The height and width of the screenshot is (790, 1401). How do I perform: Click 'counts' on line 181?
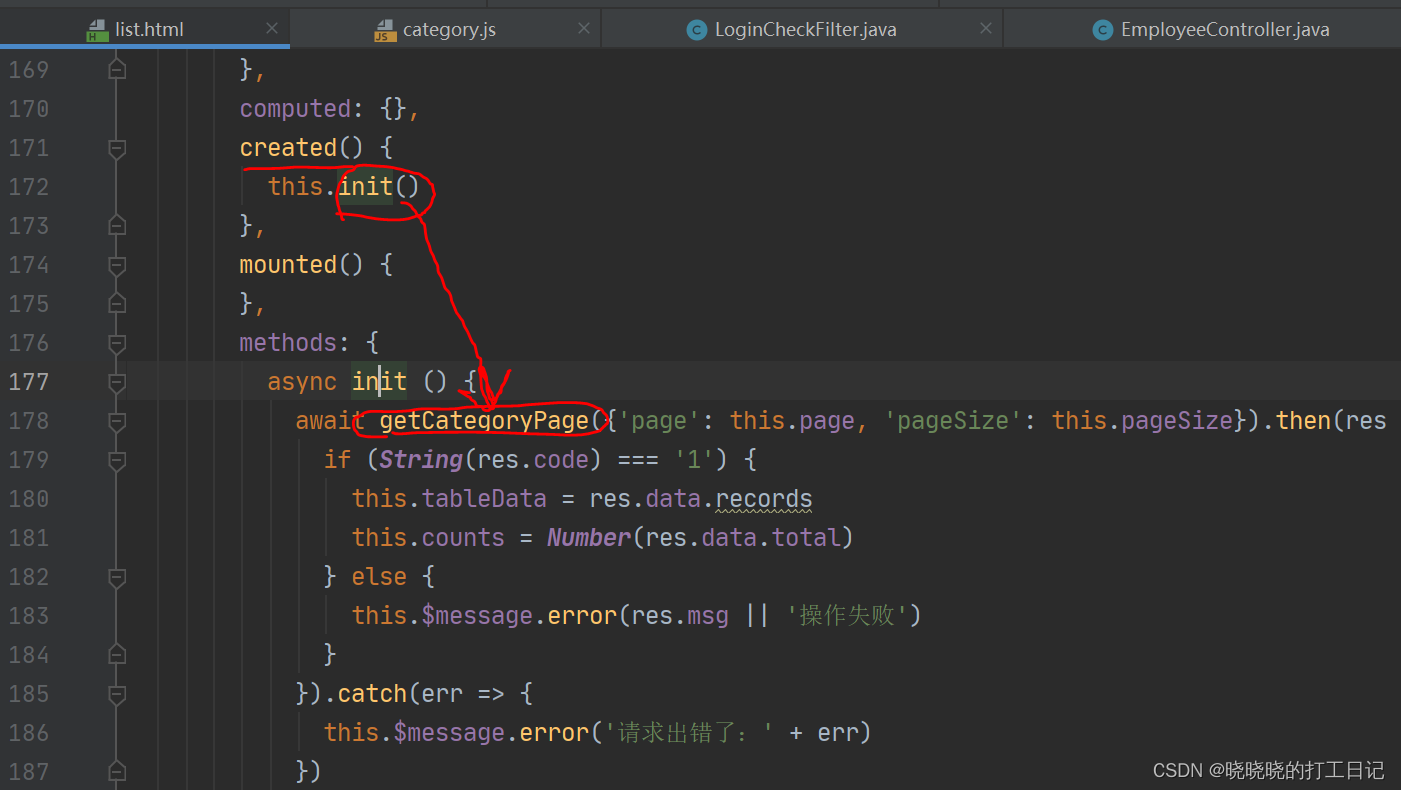pos(463,538)
